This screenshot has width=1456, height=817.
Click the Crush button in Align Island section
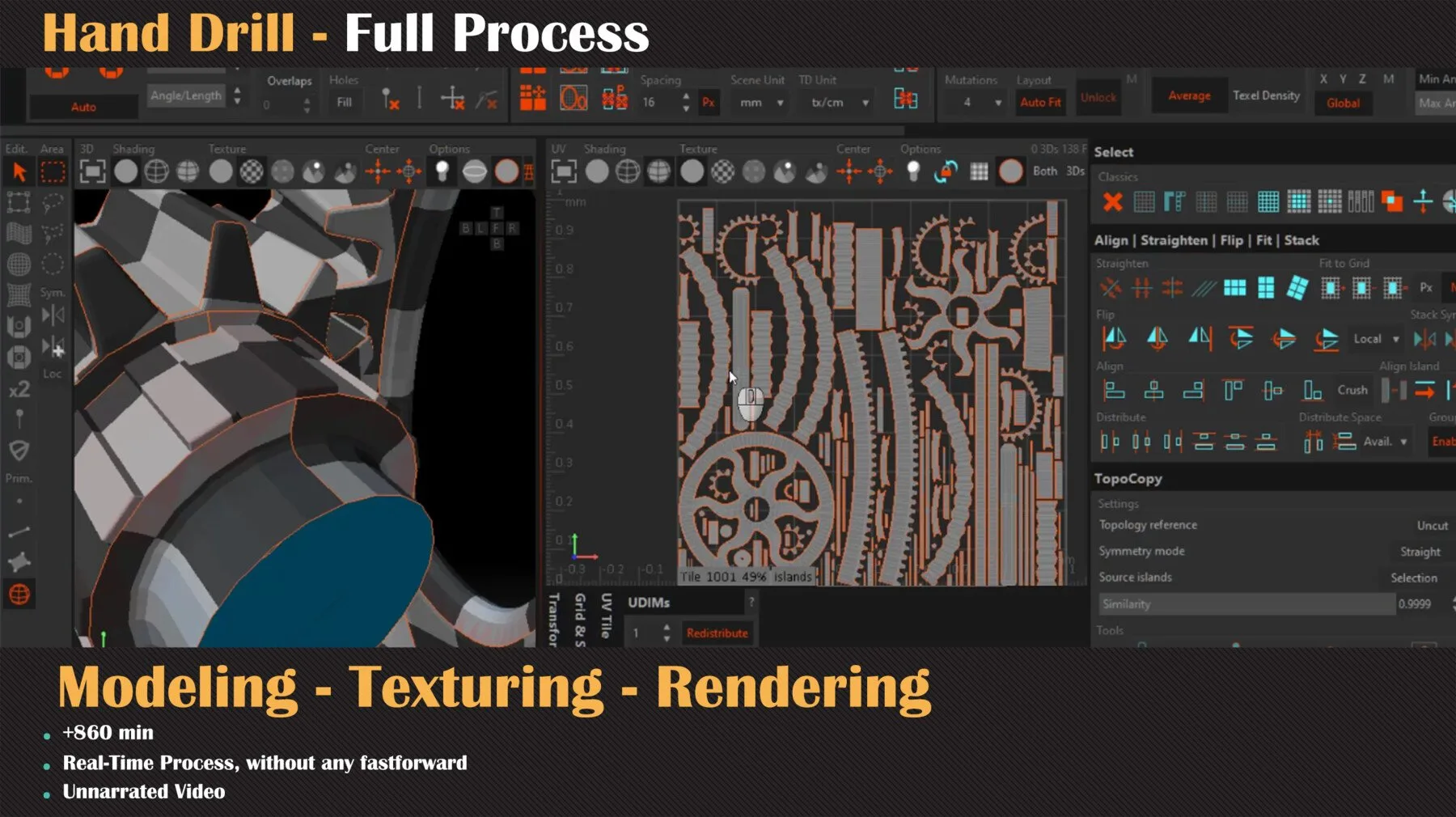(x=1352, y=389)
